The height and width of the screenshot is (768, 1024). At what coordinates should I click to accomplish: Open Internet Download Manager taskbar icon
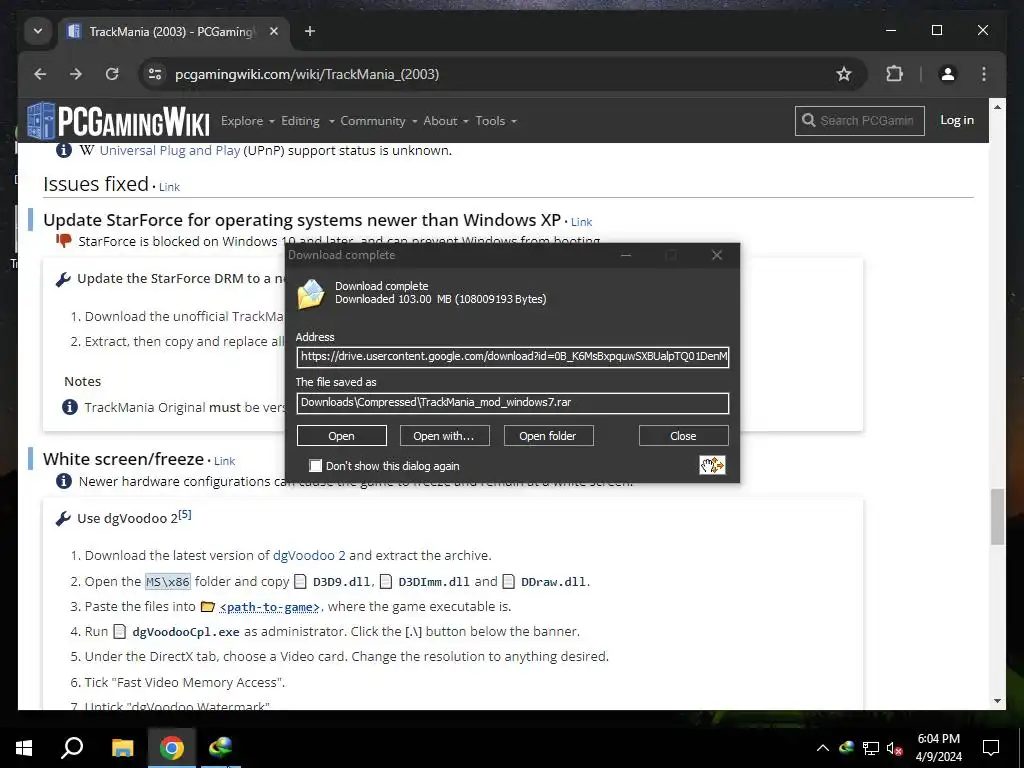(x=221, y=748)
